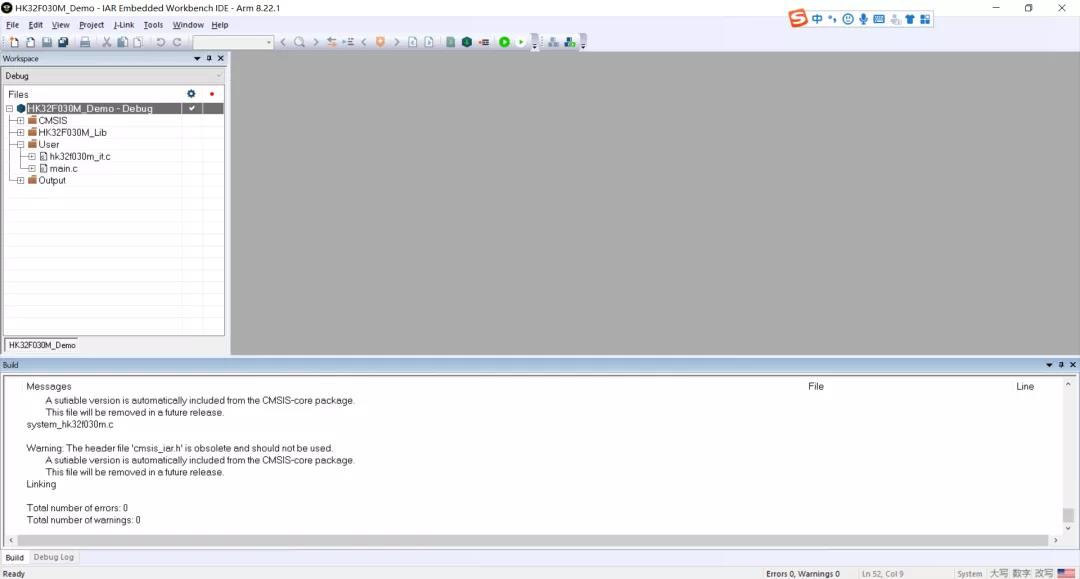1080x579 pixels.
Task: Open the File menu
Action: (12, 25)
